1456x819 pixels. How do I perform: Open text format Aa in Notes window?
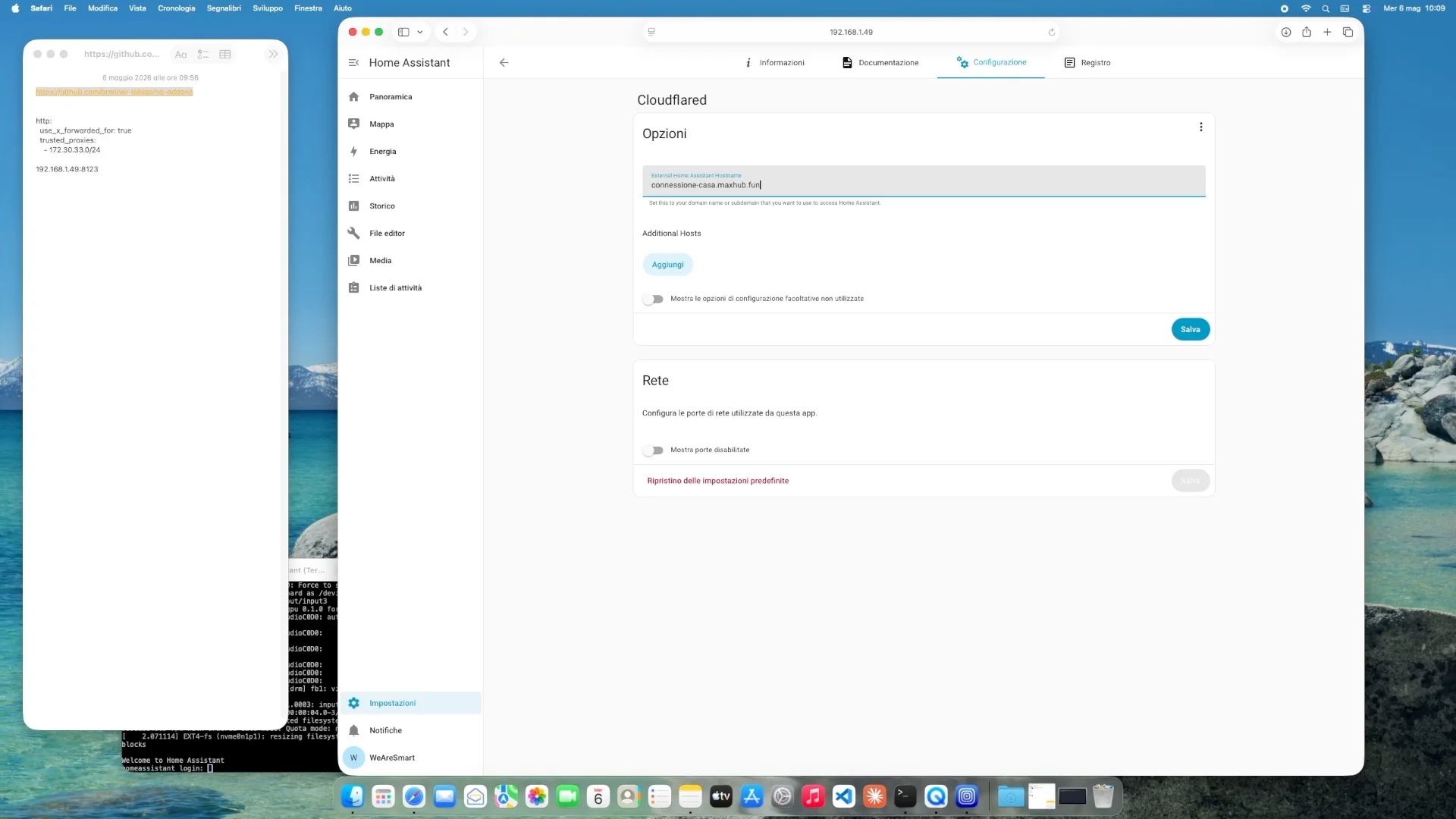pyautogui.click(x=180, y=55)
